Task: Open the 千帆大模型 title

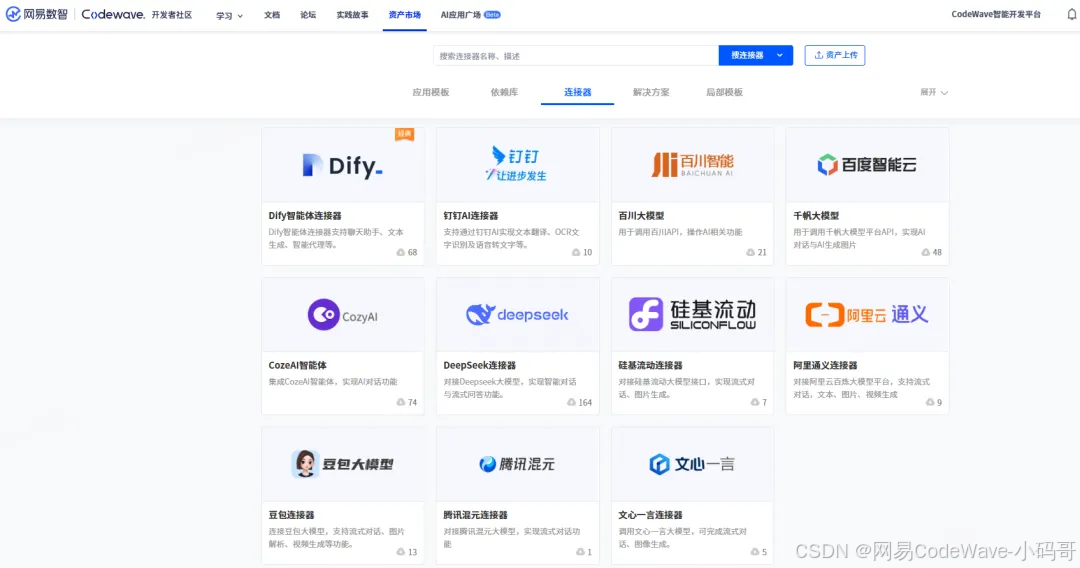Action: click(816, 215)
